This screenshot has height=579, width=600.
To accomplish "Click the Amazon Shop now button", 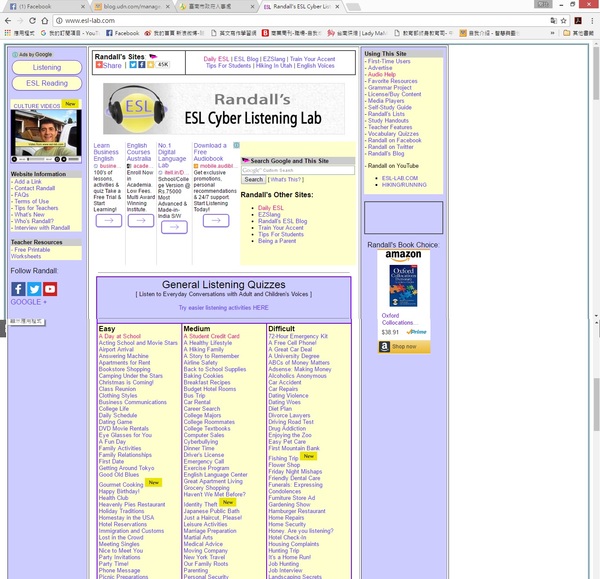I will tap(403, 347).
